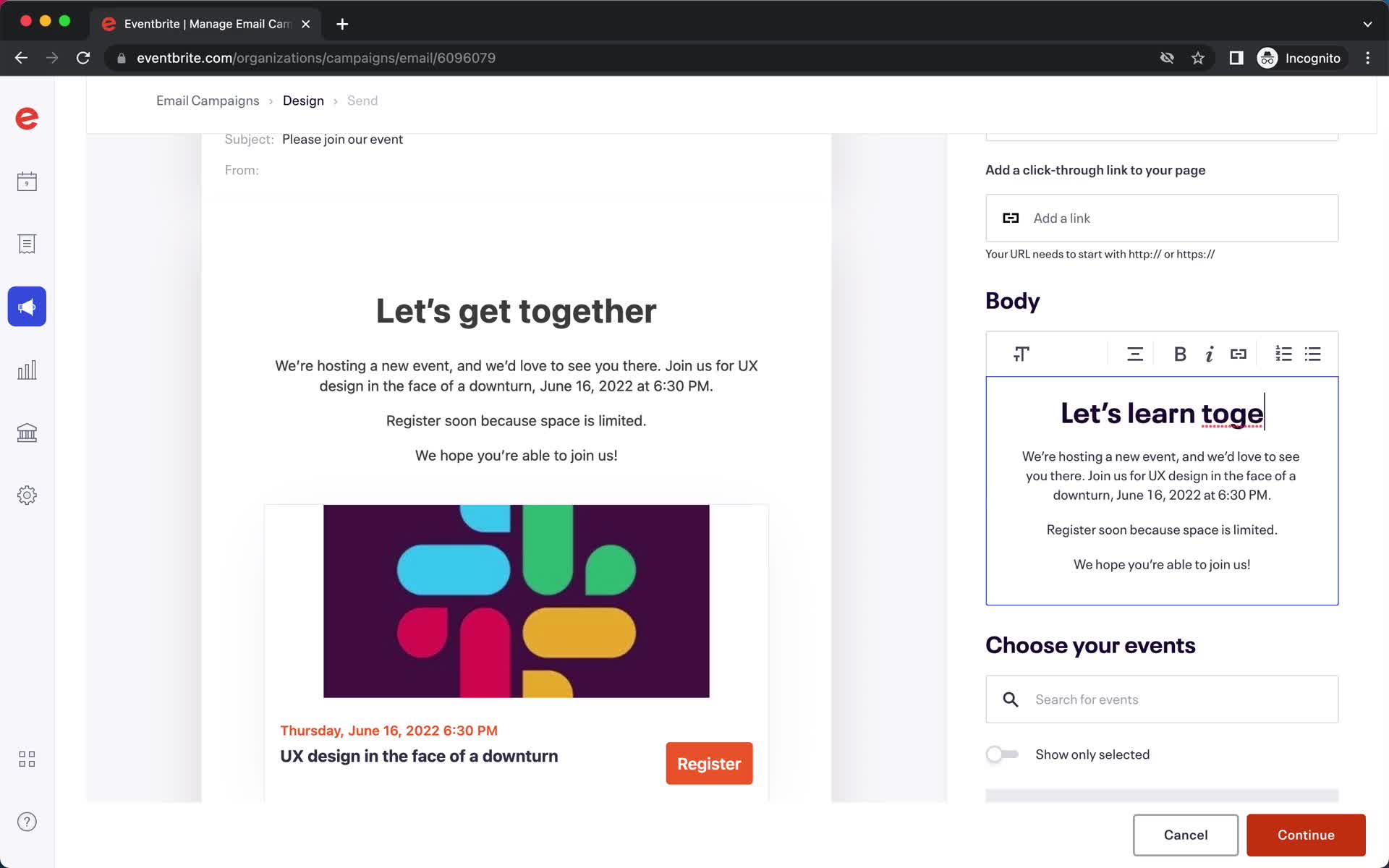This screenshot has height=868, width=1389.
Task: Click the UX design in the face of a downturn title
Action: point(419,756)
